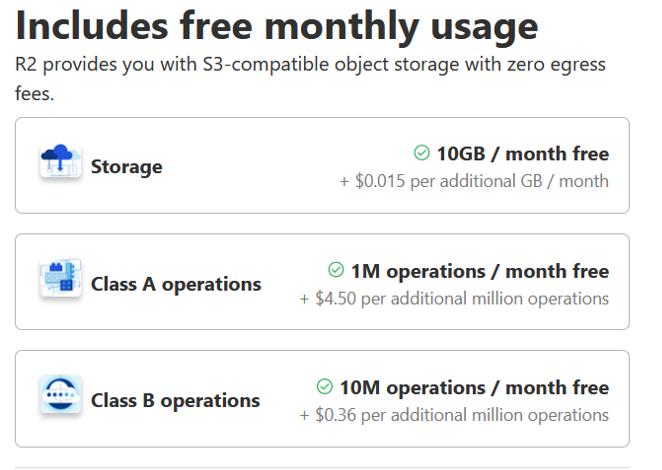662x470 pixels.
Task: Click the 1M operations / month free text
Action: [x=479, y=271]
